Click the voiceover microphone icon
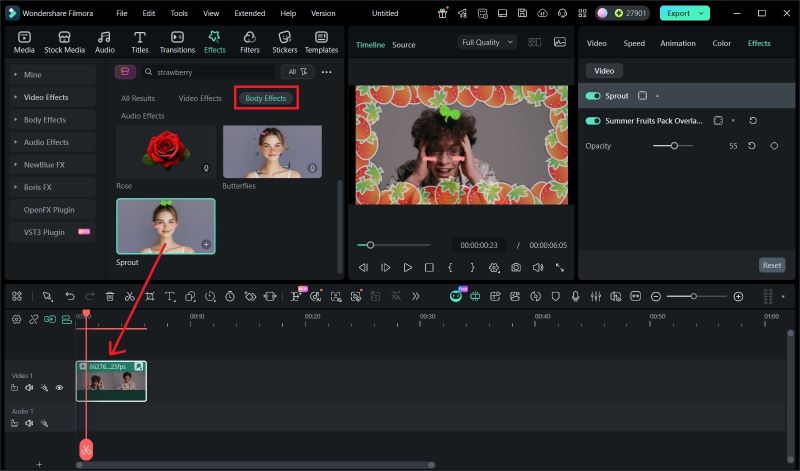This screenshot has height=471, width=800. 575,297
